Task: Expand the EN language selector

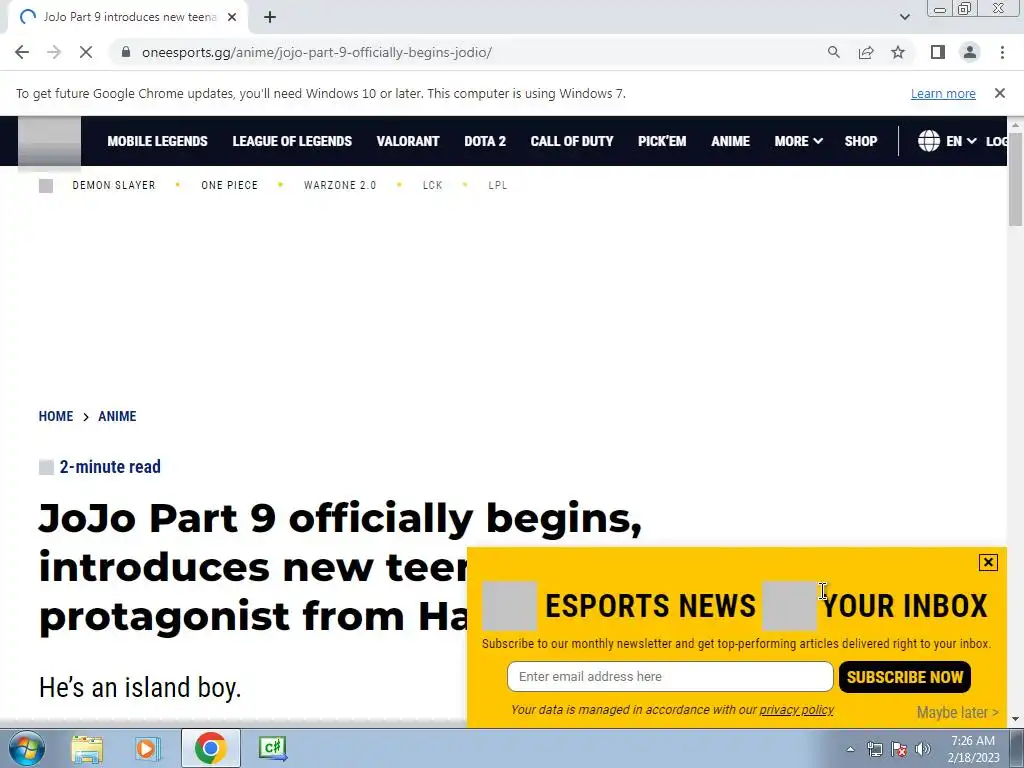Action: click(961, 141)
